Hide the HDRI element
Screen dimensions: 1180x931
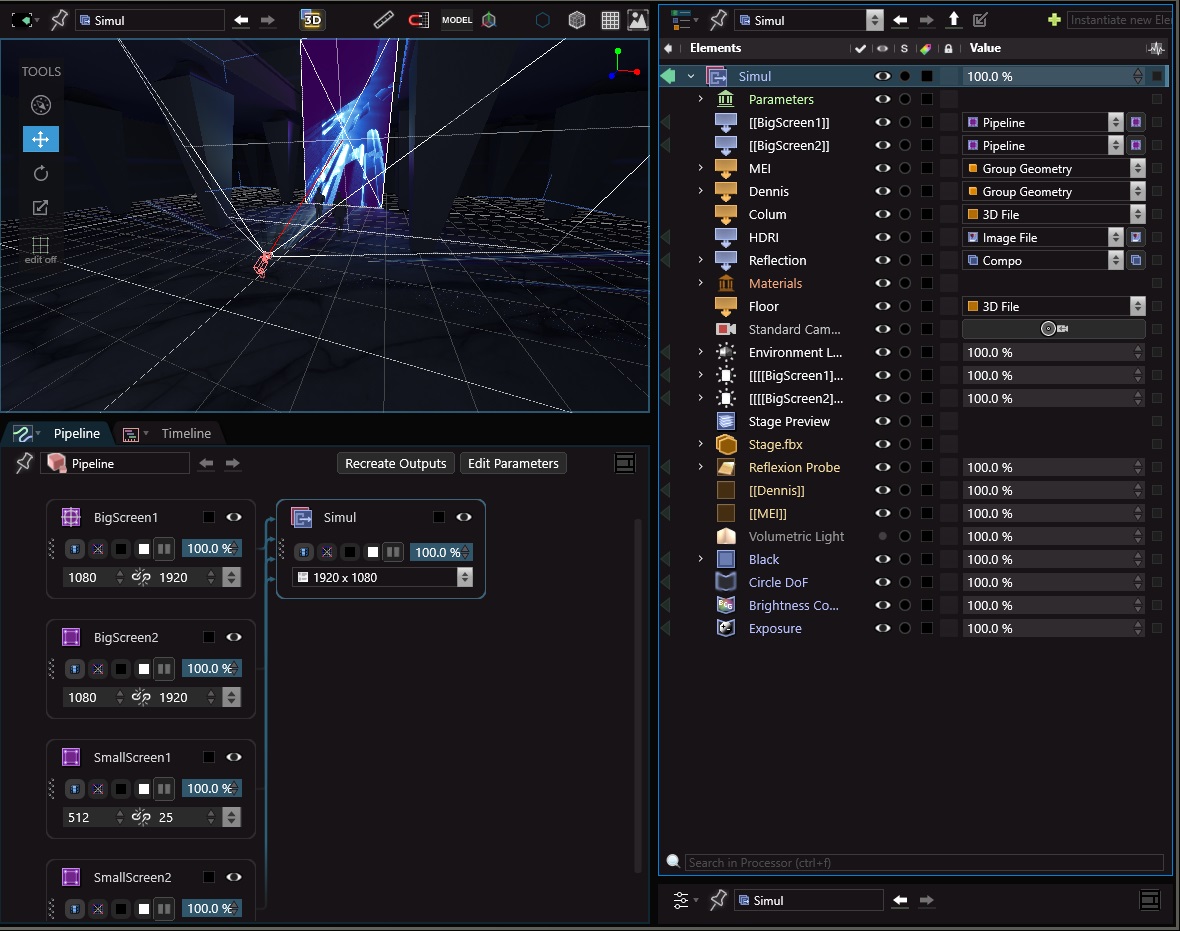pos(882,238)
